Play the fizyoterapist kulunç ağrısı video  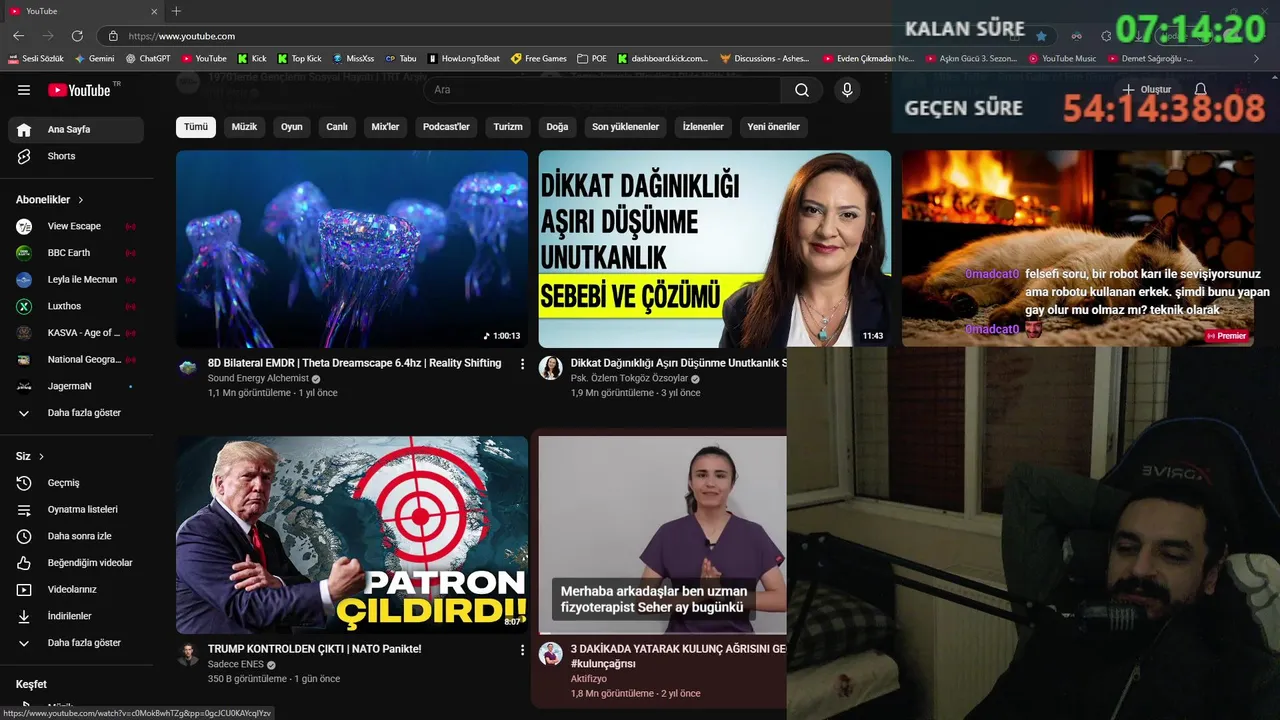pyautogui.click(x=662, y=534)
